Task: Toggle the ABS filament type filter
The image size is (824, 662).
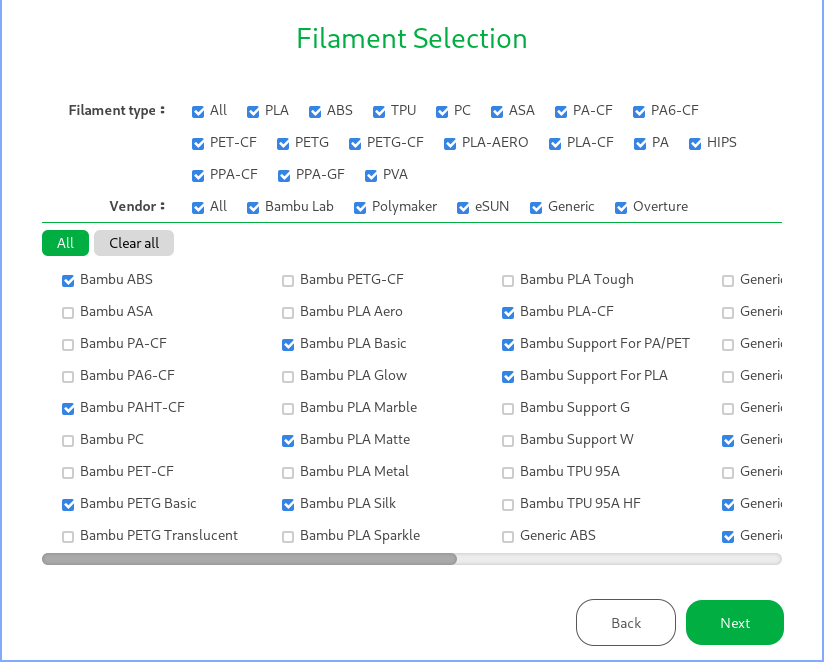Action: pyautogui.click(x=315, y=111)
